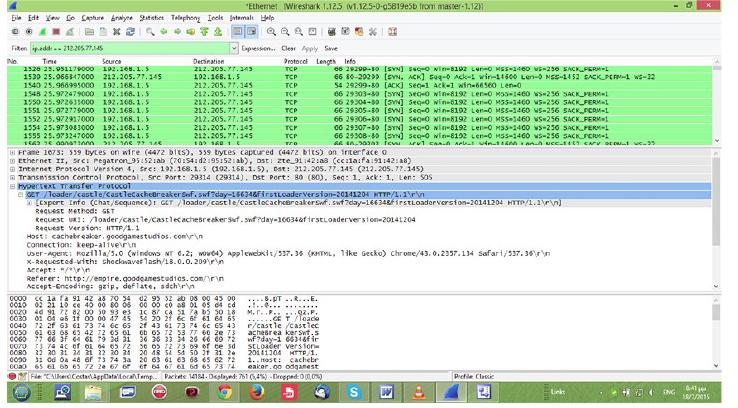Open Google Chrome from the taskbar

click(225, 392)
